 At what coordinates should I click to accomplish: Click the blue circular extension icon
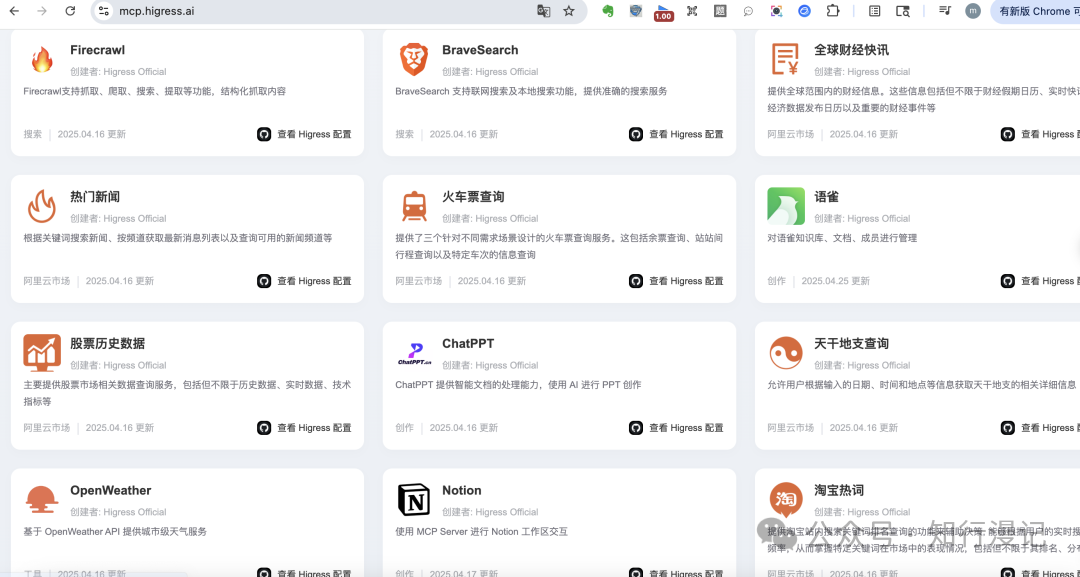tap(804, 11)
